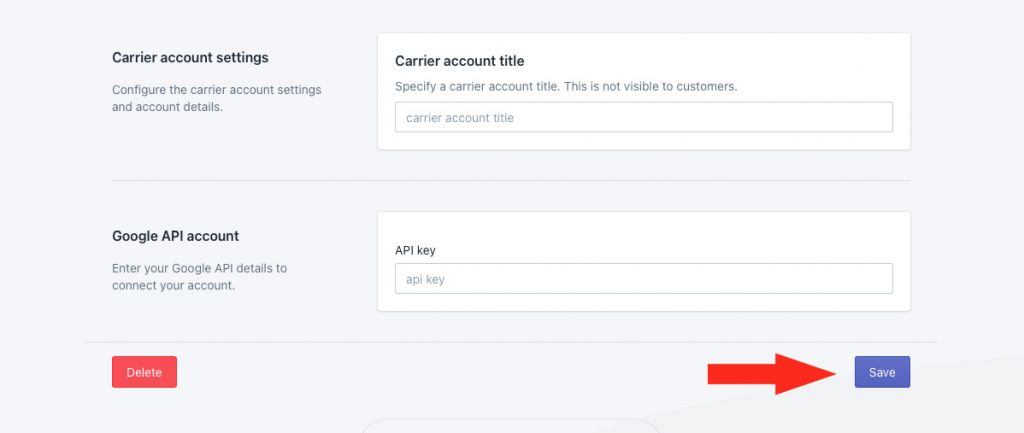Viewport: 1024px width, 433px height.
Task: Click the divider line between the two sections
Action: 511,180
